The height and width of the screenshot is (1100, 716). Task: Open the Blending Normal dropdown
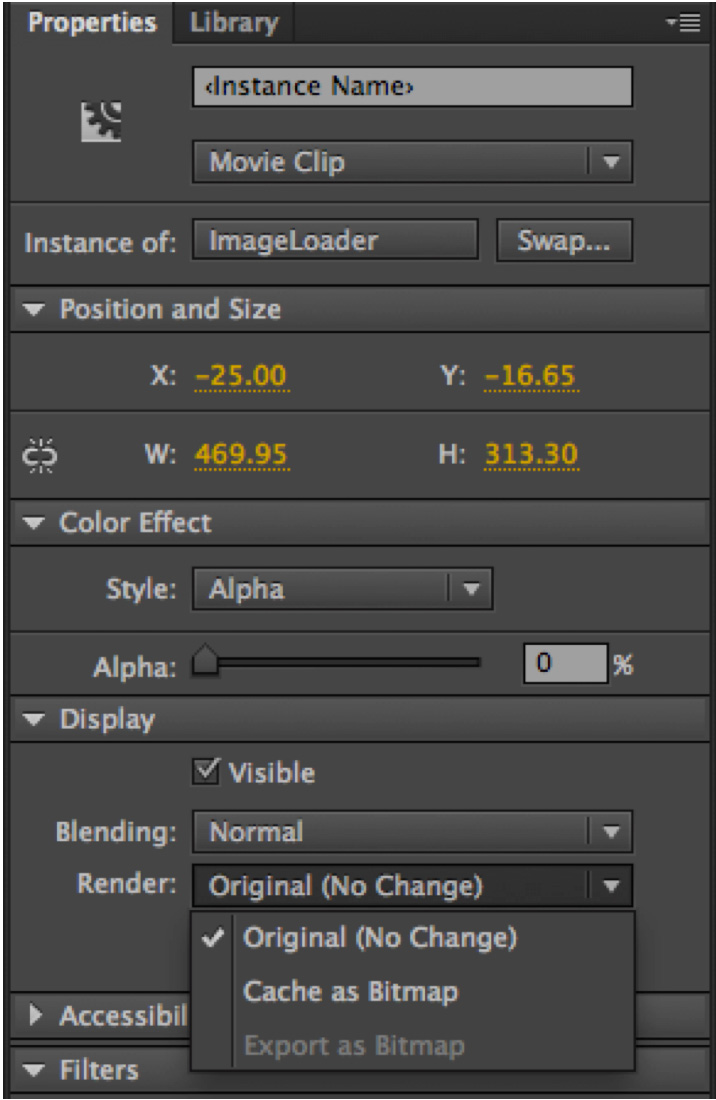(x=411, y=831)
